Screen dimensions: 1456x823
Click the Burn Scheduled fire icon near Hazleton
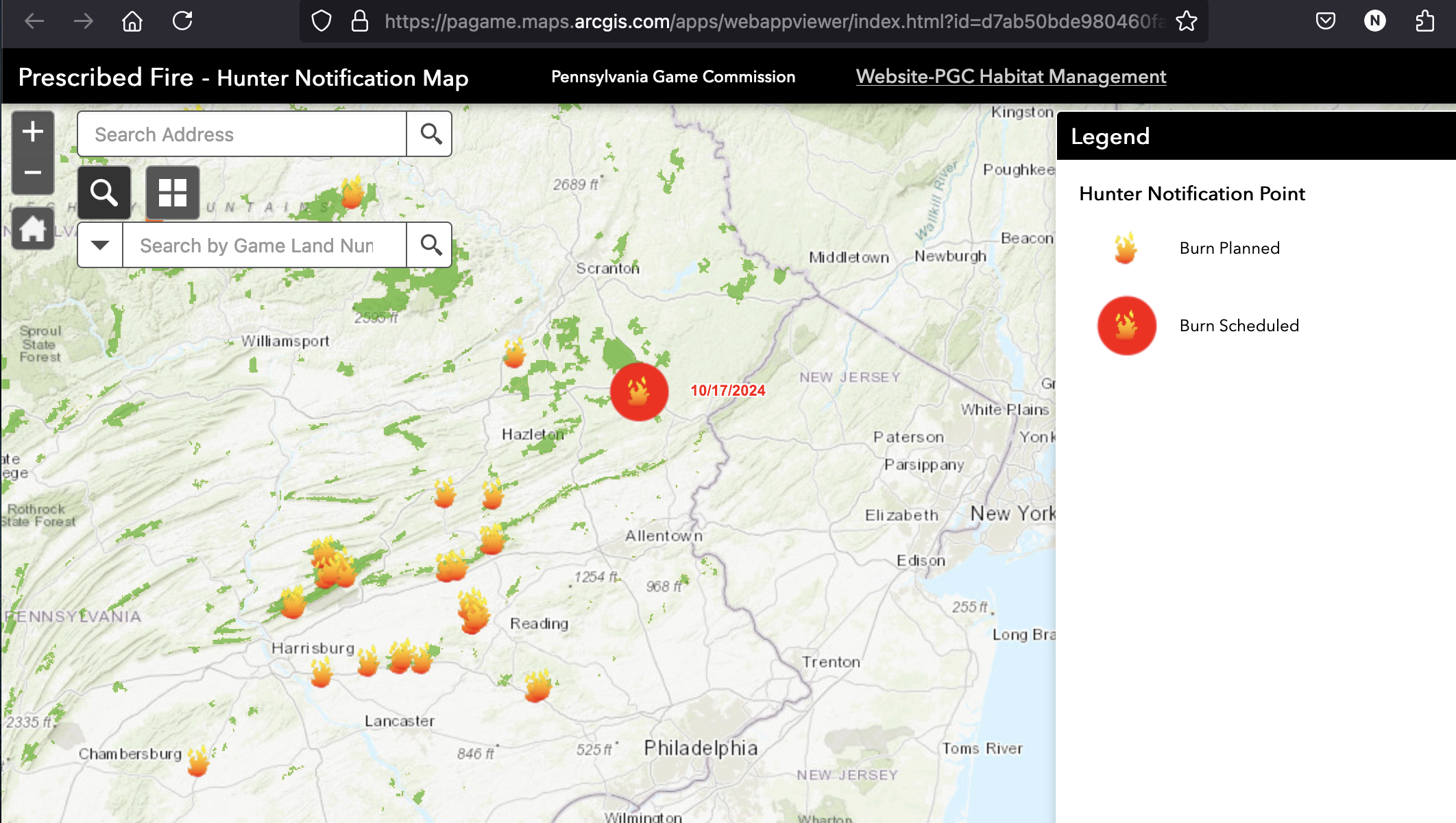pyautogui.click(x=637, y=390)
